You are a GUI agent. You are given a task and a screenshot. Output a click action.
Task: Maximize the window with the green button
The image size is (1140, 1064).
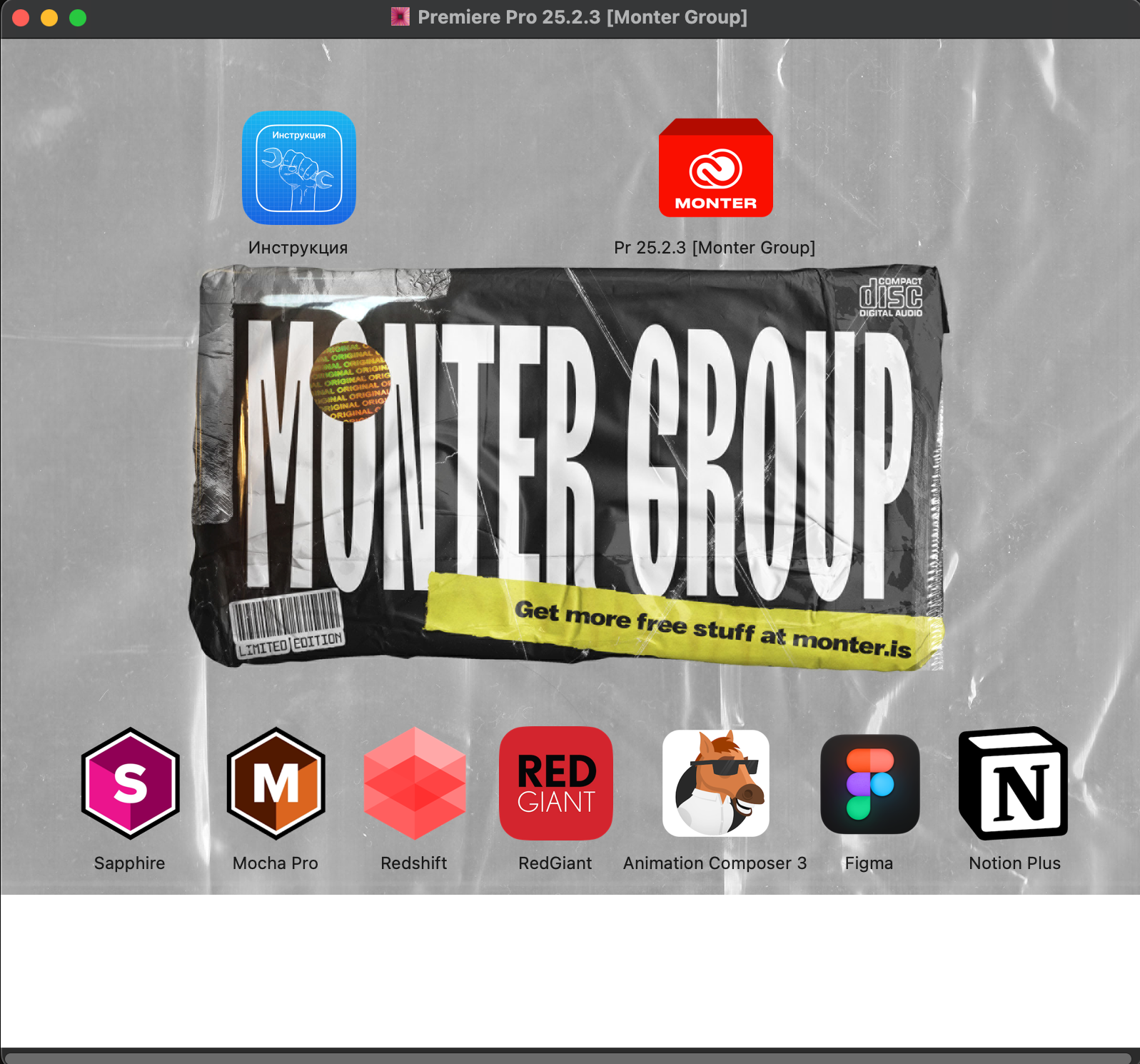[78, 18]
